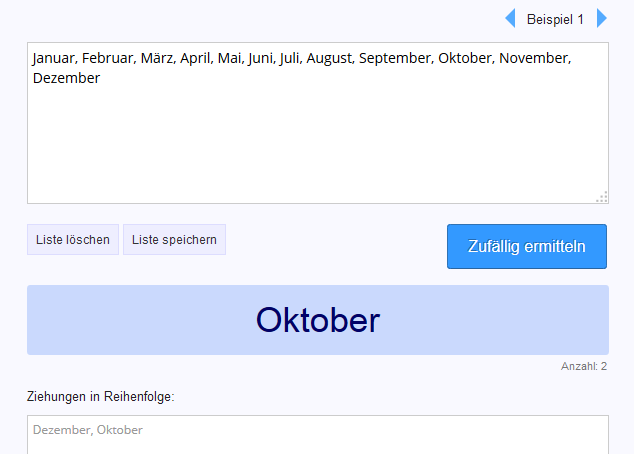This screenshot has height=454, width=634.
Task: Click the word März in the list
Action: click(158, 59)
